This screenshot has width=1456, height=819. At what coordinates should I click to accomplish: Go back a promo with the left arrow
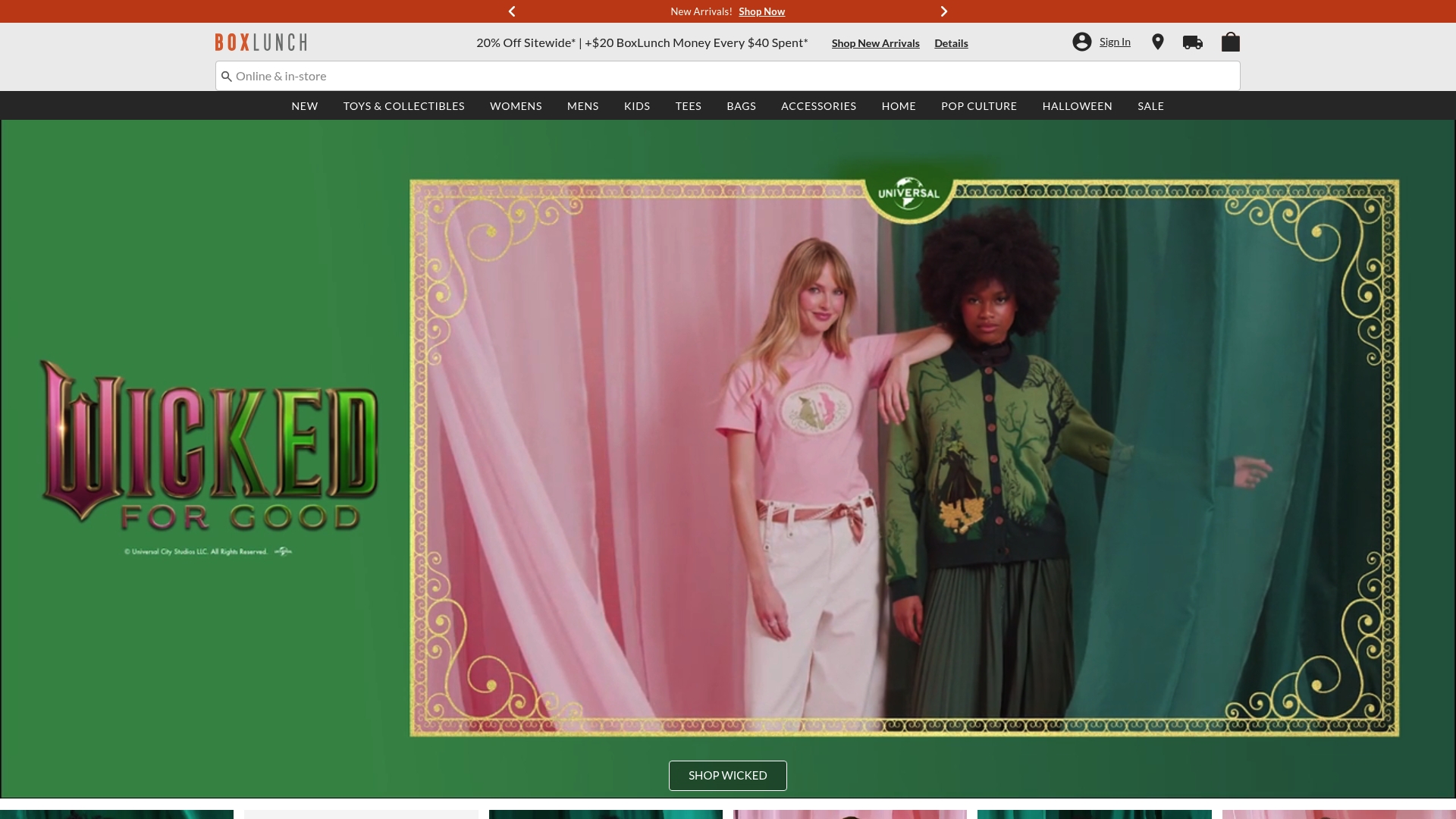(x=512, y=11)
